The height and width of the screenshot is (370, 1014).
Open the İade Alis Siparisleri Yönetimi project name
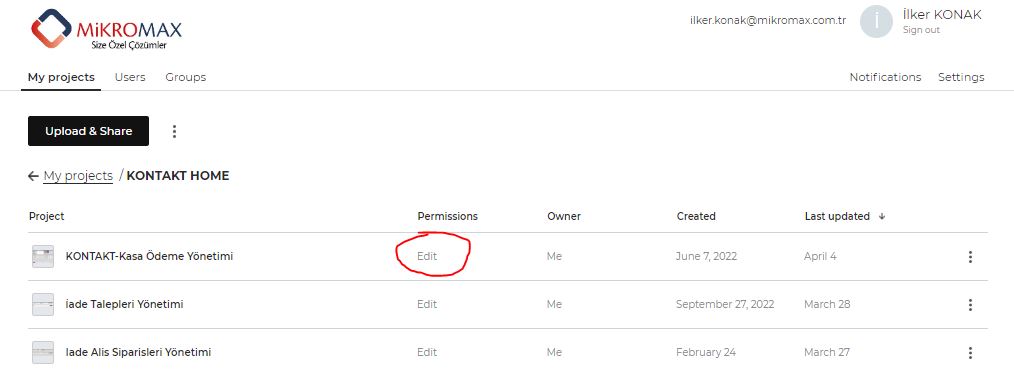point(138,353)
